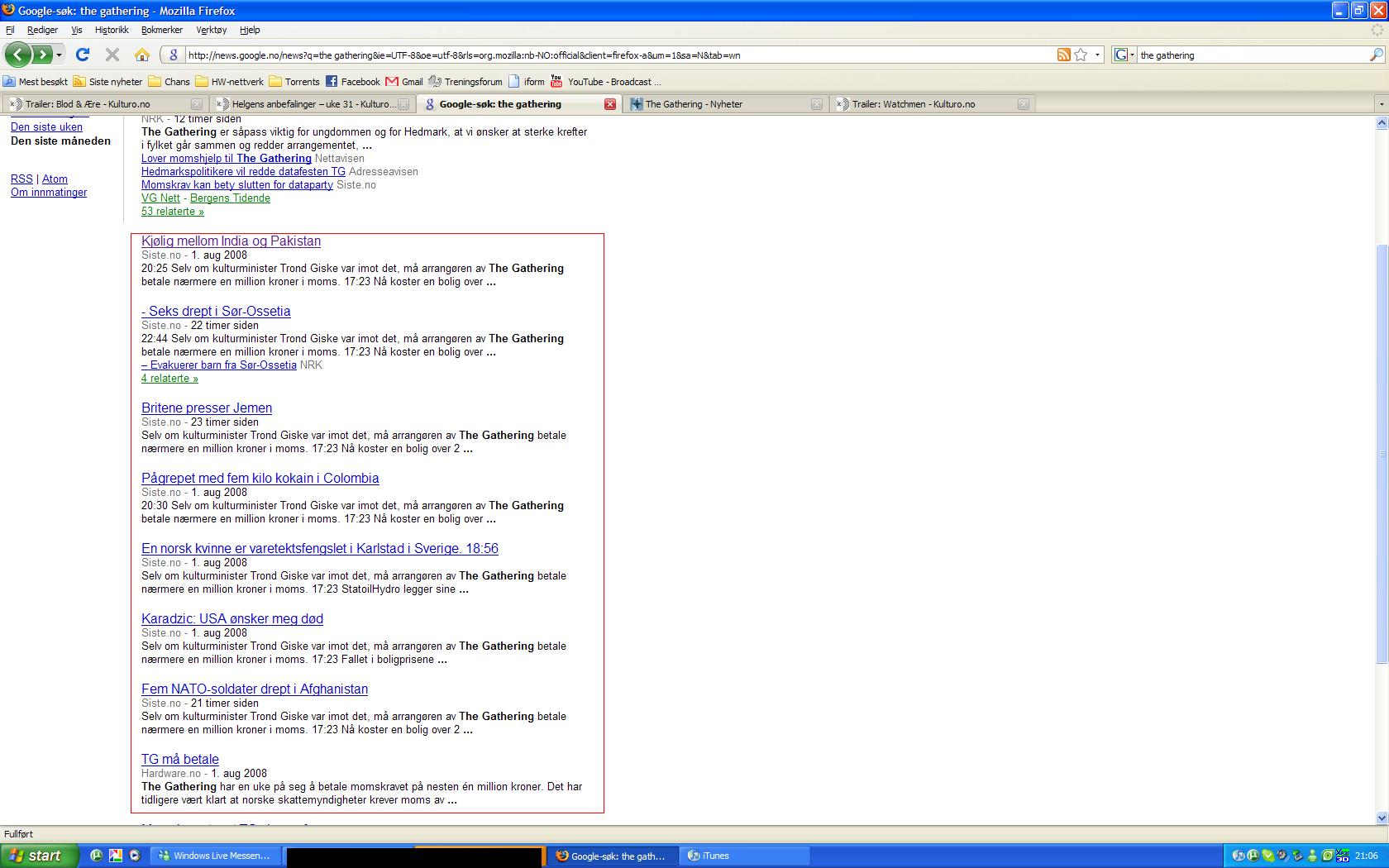
Task: Open the Gmail bookmark
Action: pos(404,82)
